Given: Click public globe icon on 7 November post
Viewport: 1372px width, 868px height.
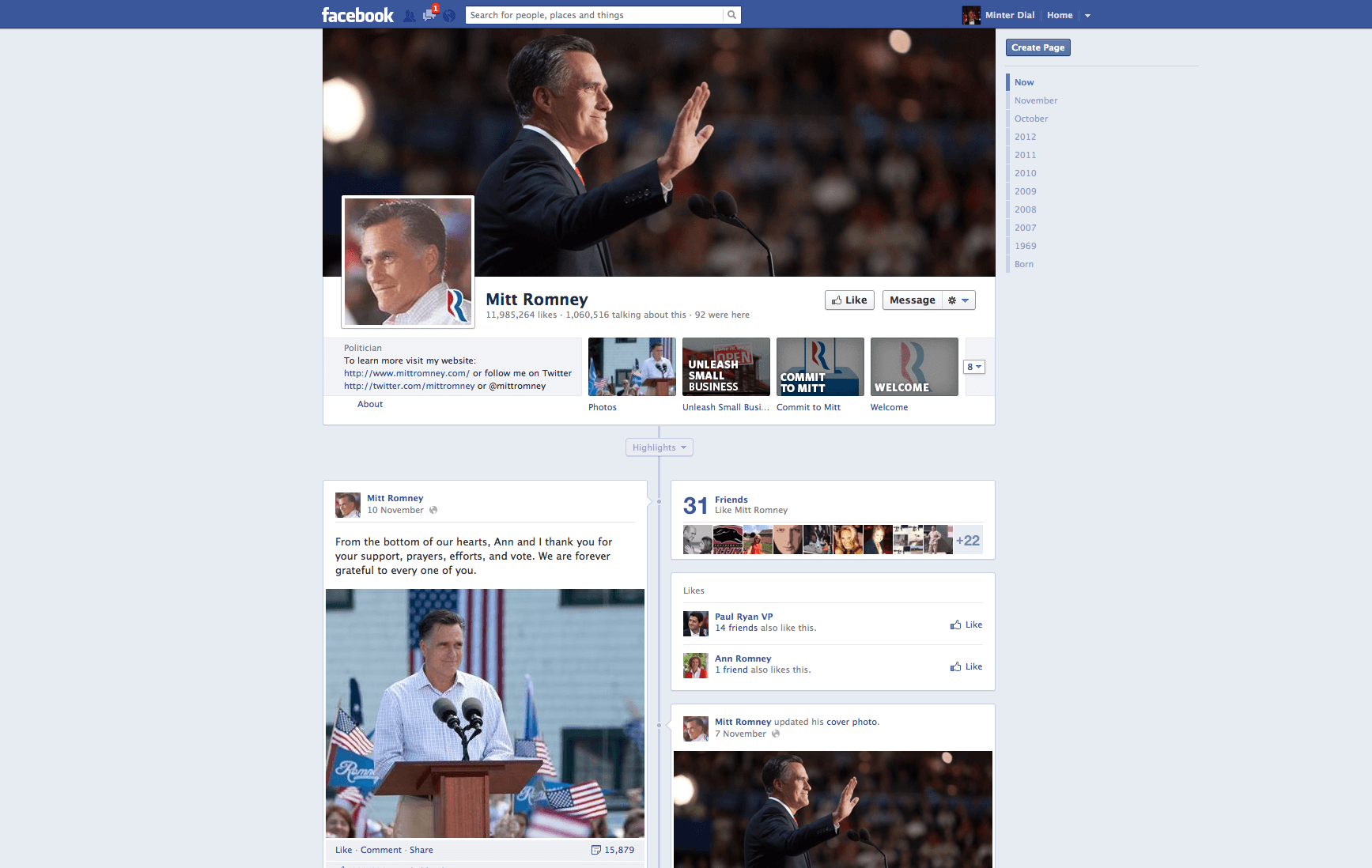Looking at the screenshot, I should point(776,734).
